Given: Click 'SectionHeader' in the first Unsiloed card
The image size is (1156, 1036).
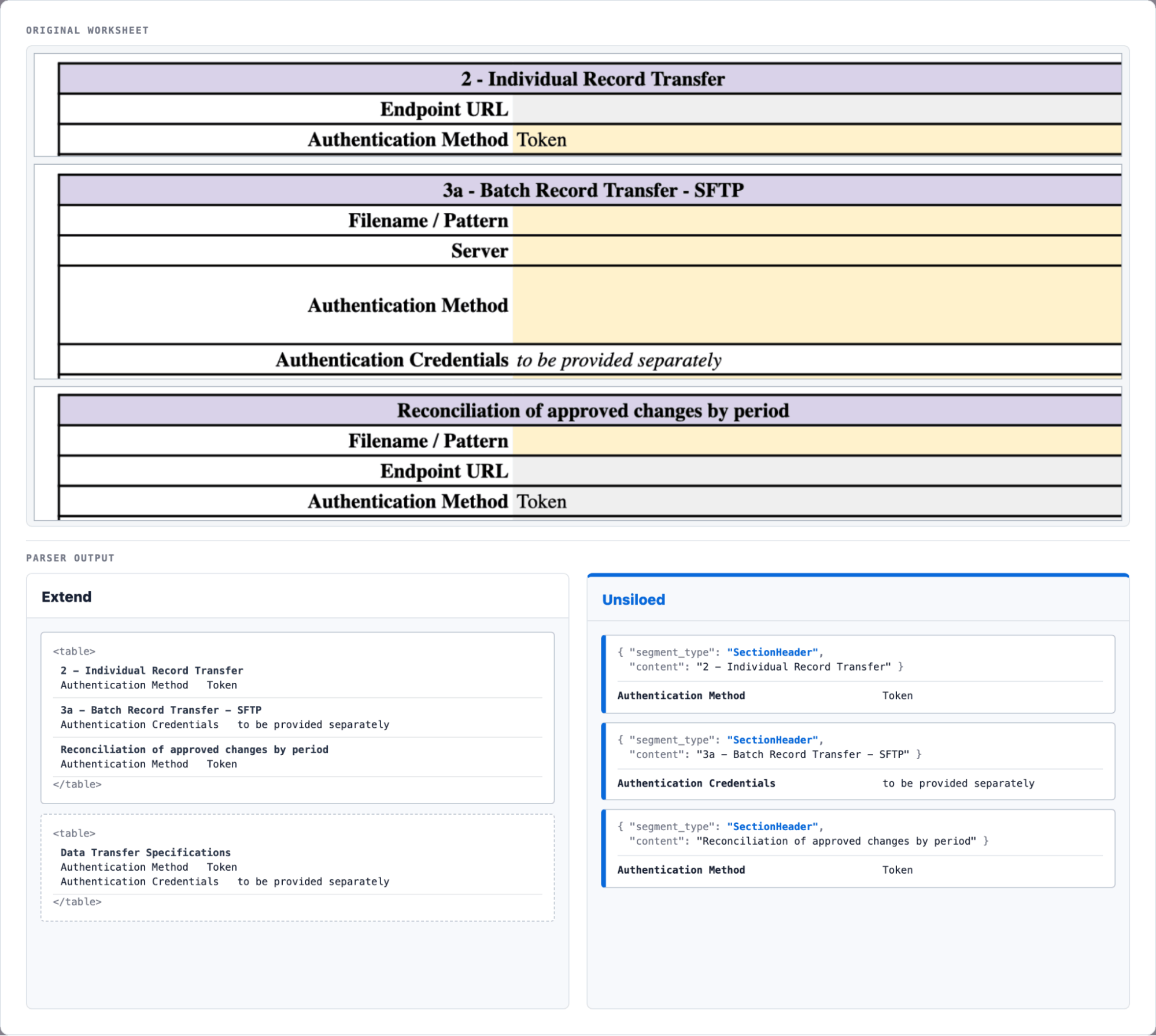Looking at the screenshot, I should click(773, 653).
